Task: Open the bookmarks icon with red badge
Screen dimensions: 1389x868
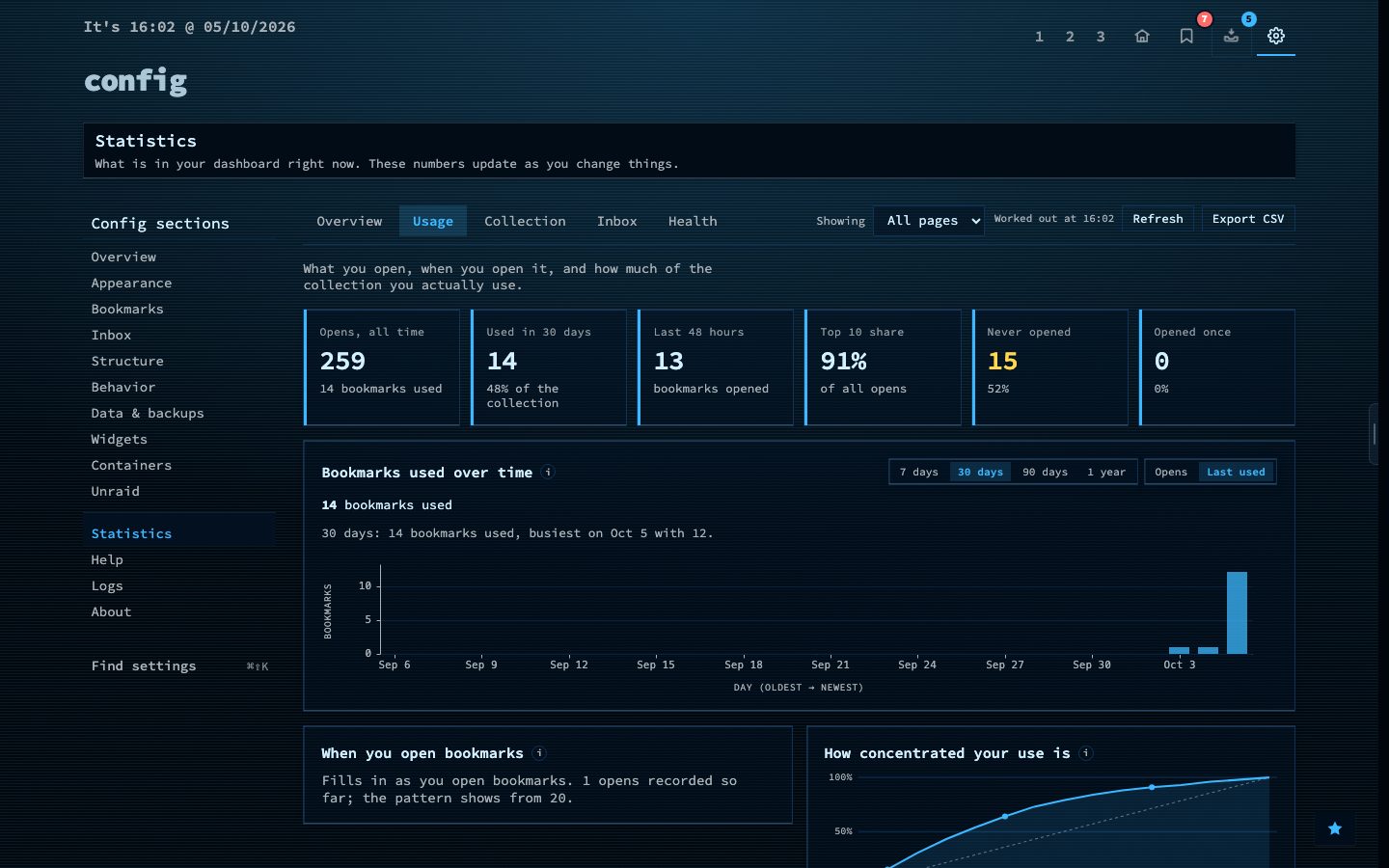Action: pyautogui.click(x=1186, y=36)
